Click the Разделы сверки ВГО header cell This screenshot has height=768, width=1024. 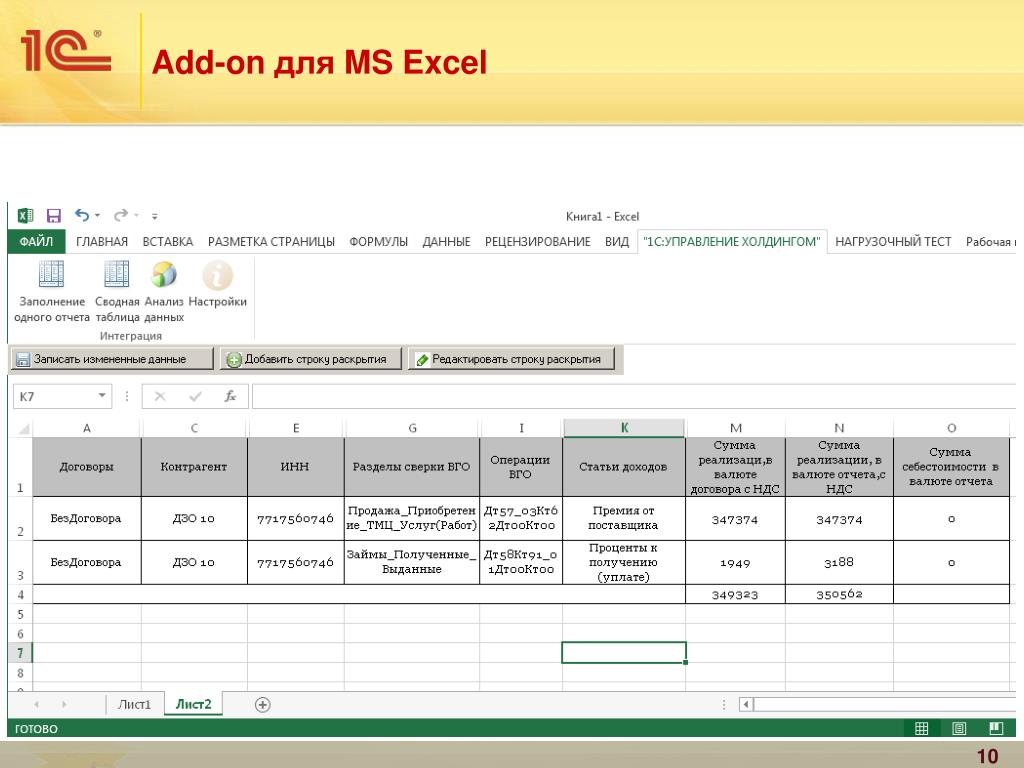click(x=411, y=467)
